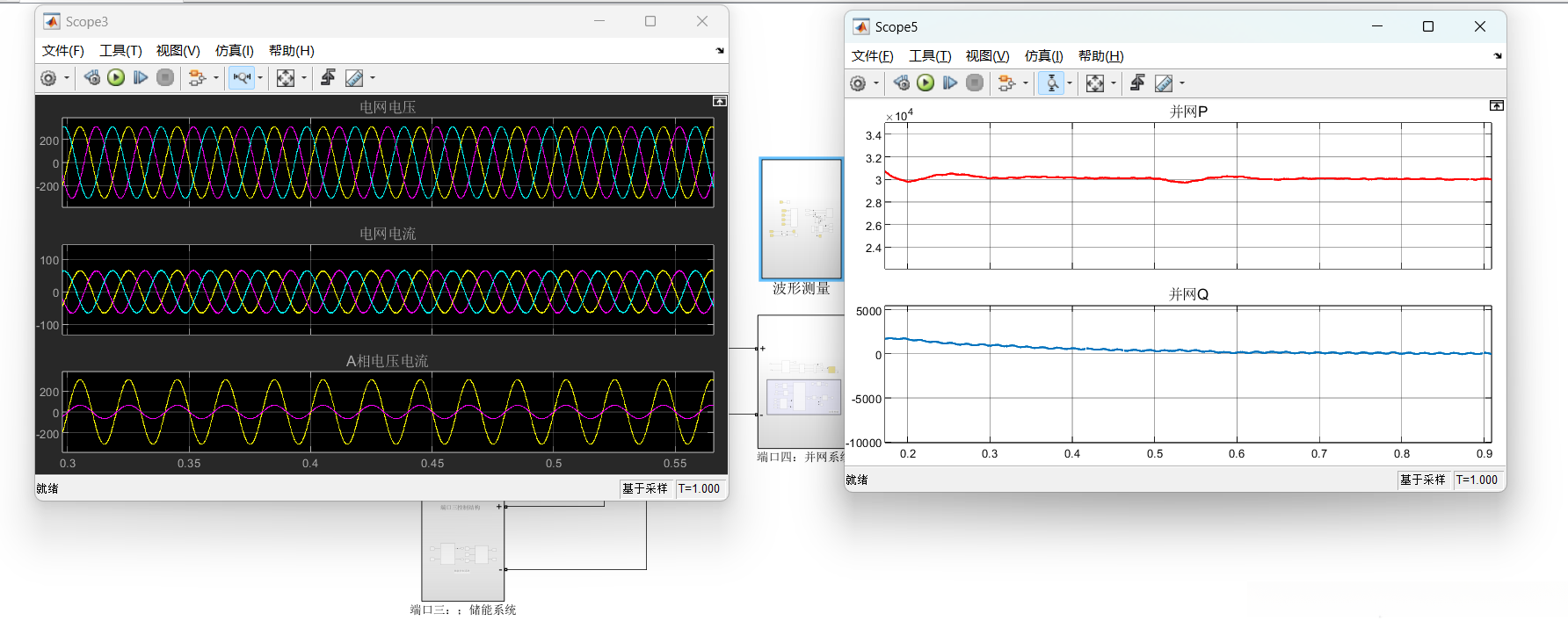Expand measurements dropdown arrow in Scope5

[1182, 83]
